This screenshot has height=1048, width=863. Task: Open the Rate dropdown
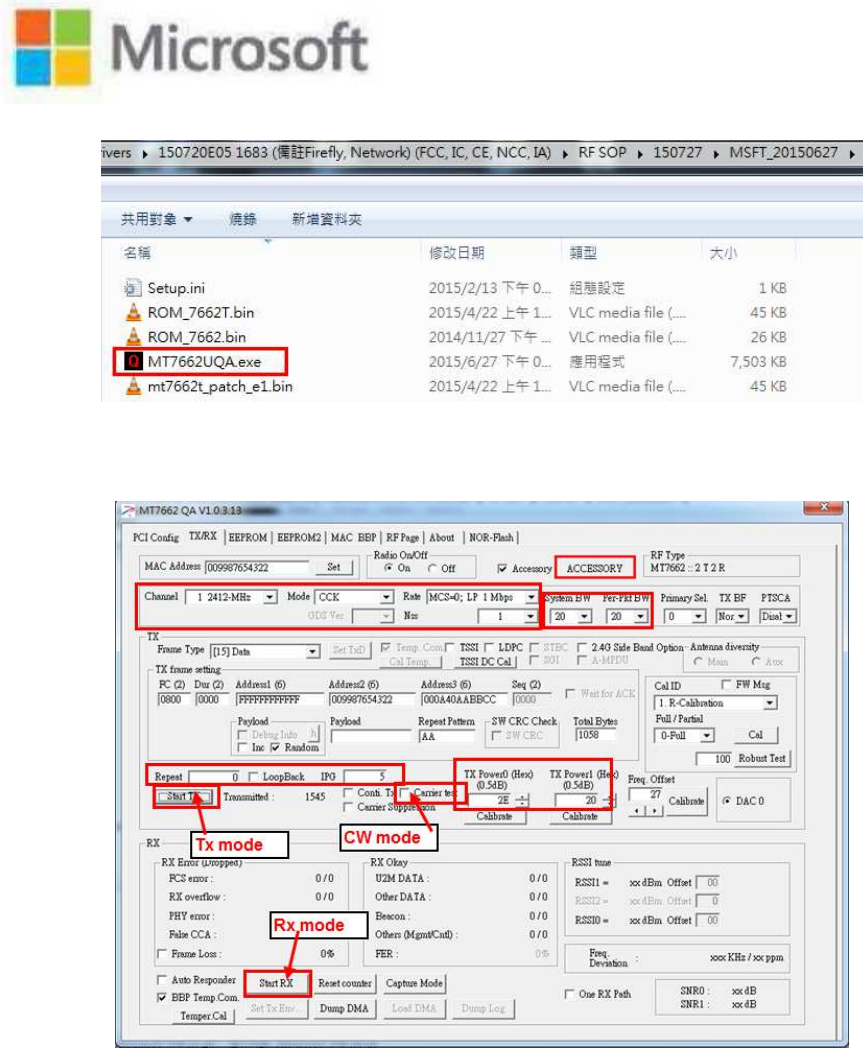[531, 597]
